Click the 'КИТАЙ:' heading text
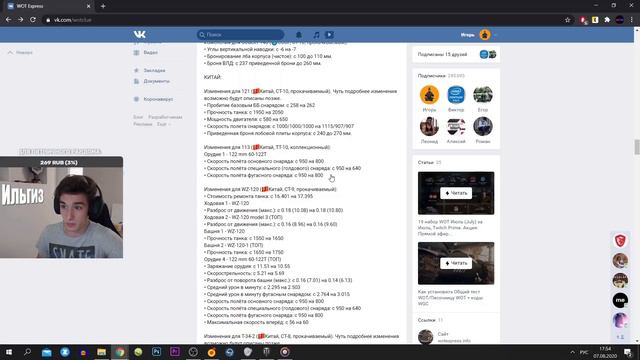The height and width of the screenshot is (360, 640). coord(213,77)
